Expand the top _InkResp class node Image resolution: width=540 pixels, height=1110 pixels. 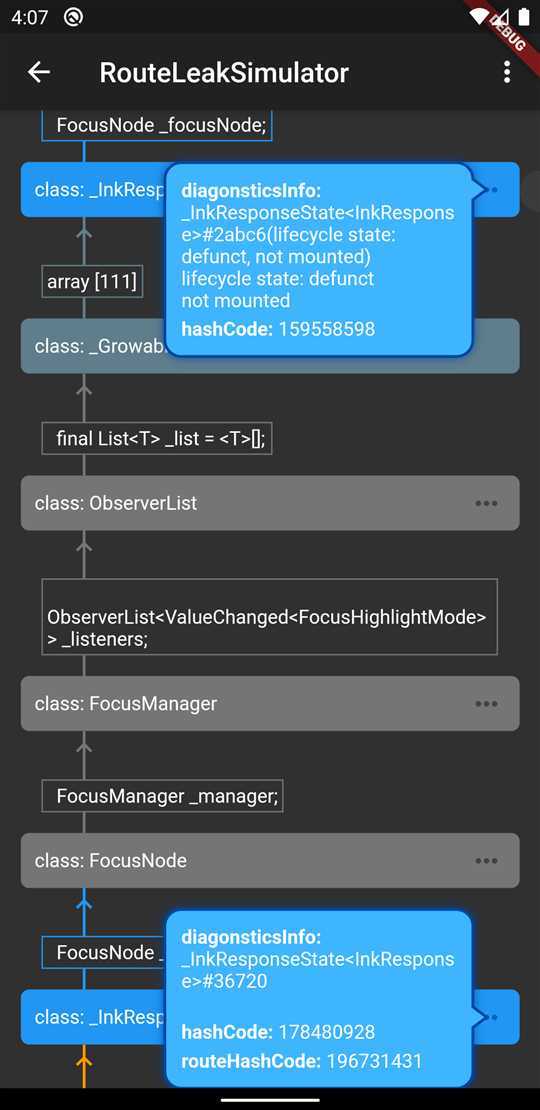click(93, 189)
